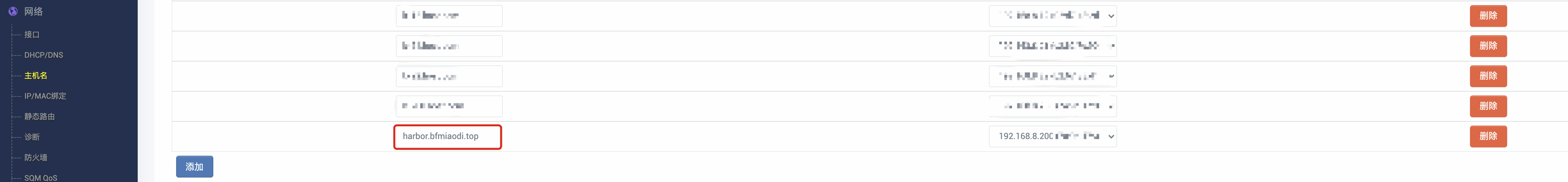Click 删除 on the third row

(1488, 76)
